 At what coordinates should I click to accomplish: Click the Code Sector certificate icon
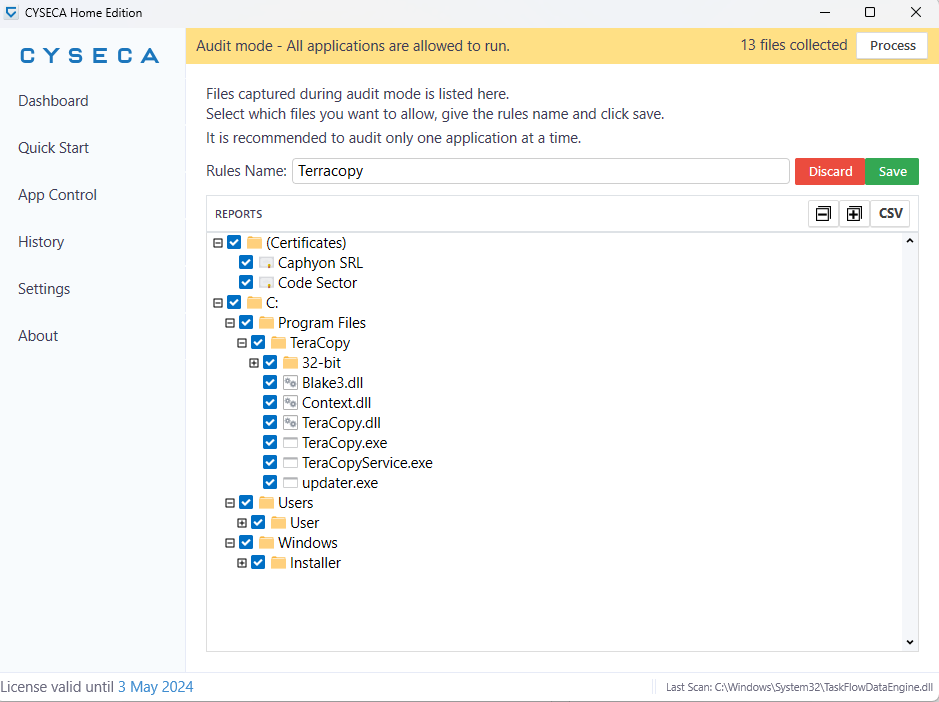click(266, 283)
